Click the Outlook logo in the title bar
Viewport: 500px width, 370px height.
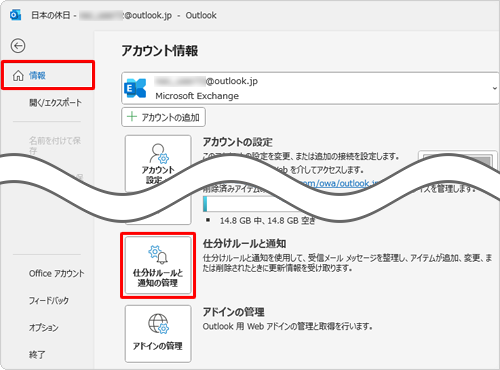pos(15,15)
